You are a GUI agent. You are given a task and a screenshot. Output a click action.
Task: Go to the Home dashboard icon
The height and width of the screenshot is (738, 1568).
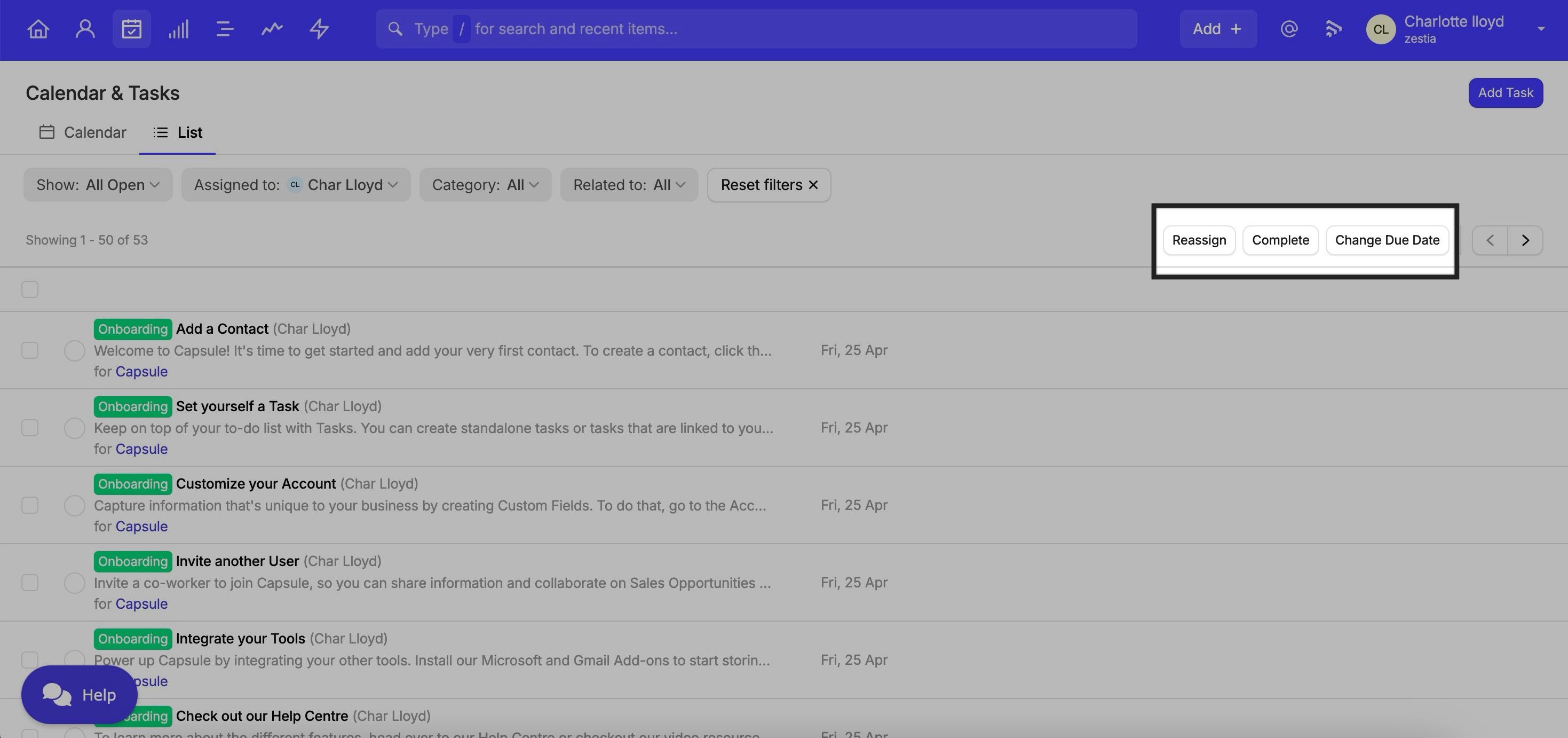coord(38,29)
